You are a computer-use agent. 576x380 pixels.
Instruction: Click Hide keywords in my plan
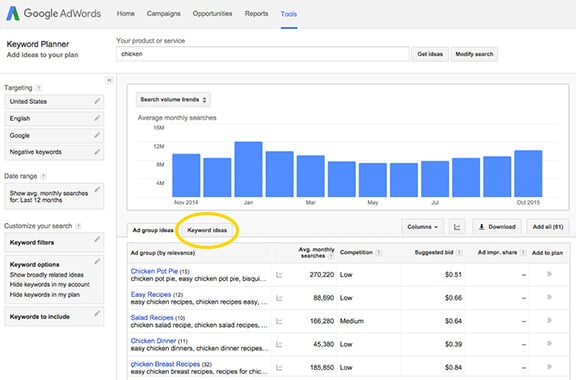pos(45,294)
